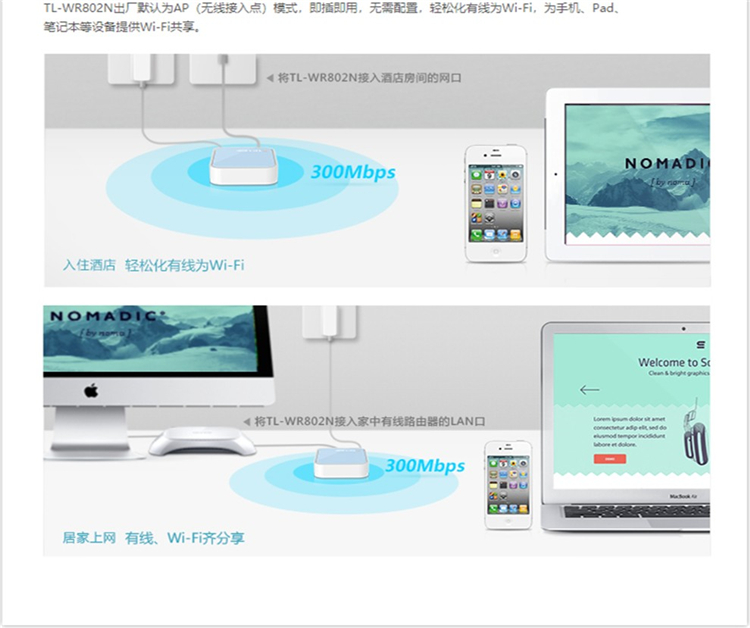Click the headphones illustration on the MacBook screen
Viewport: 750px width, 628px height.
click(x=696, y=432)
